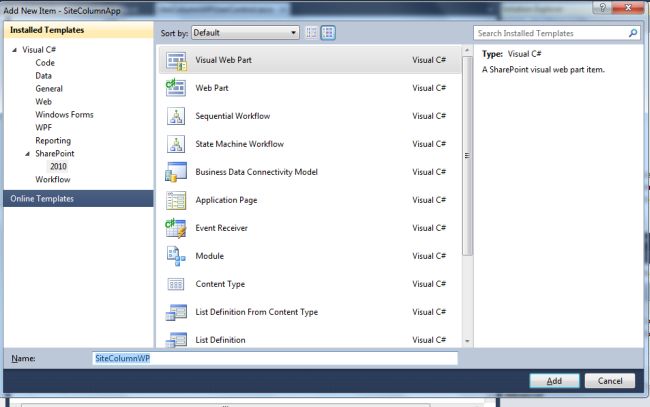This screenshot has width=650, height=407.
Task: Pick the Sequential Workflow icon
Action: [176, 116]
